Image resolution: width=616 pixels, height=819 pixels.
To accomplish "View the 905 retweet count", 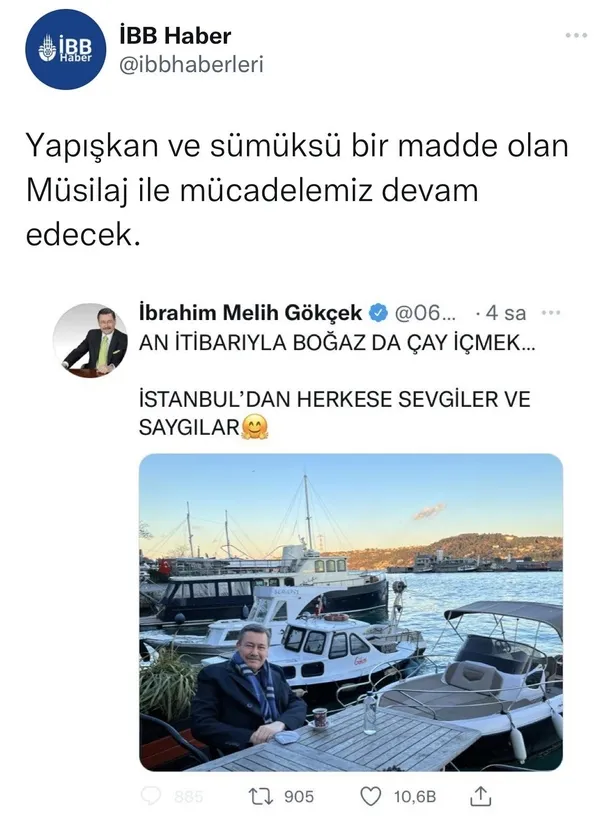I will (299, 797).
